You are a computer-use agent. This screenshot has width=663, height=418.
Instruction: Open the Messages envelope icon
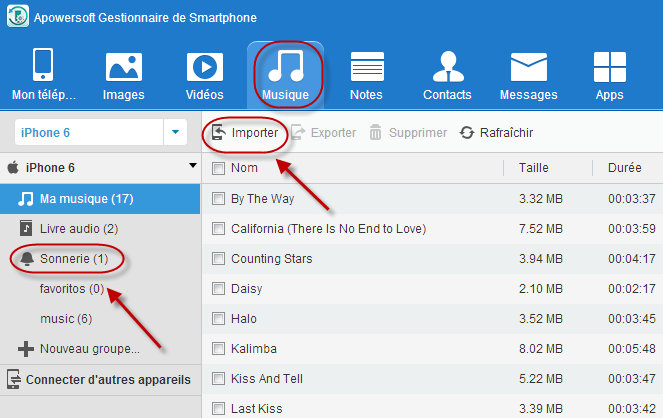529,67
